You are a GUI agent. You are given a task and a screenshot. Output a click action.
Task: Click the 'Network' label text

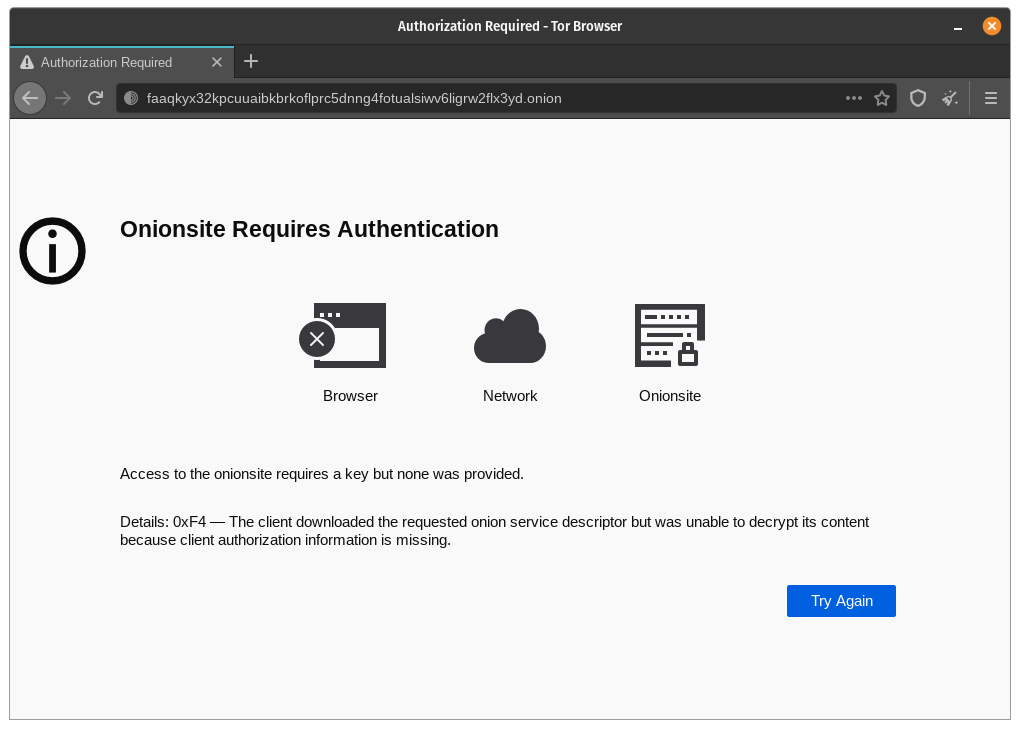click(x=510, y=396)
